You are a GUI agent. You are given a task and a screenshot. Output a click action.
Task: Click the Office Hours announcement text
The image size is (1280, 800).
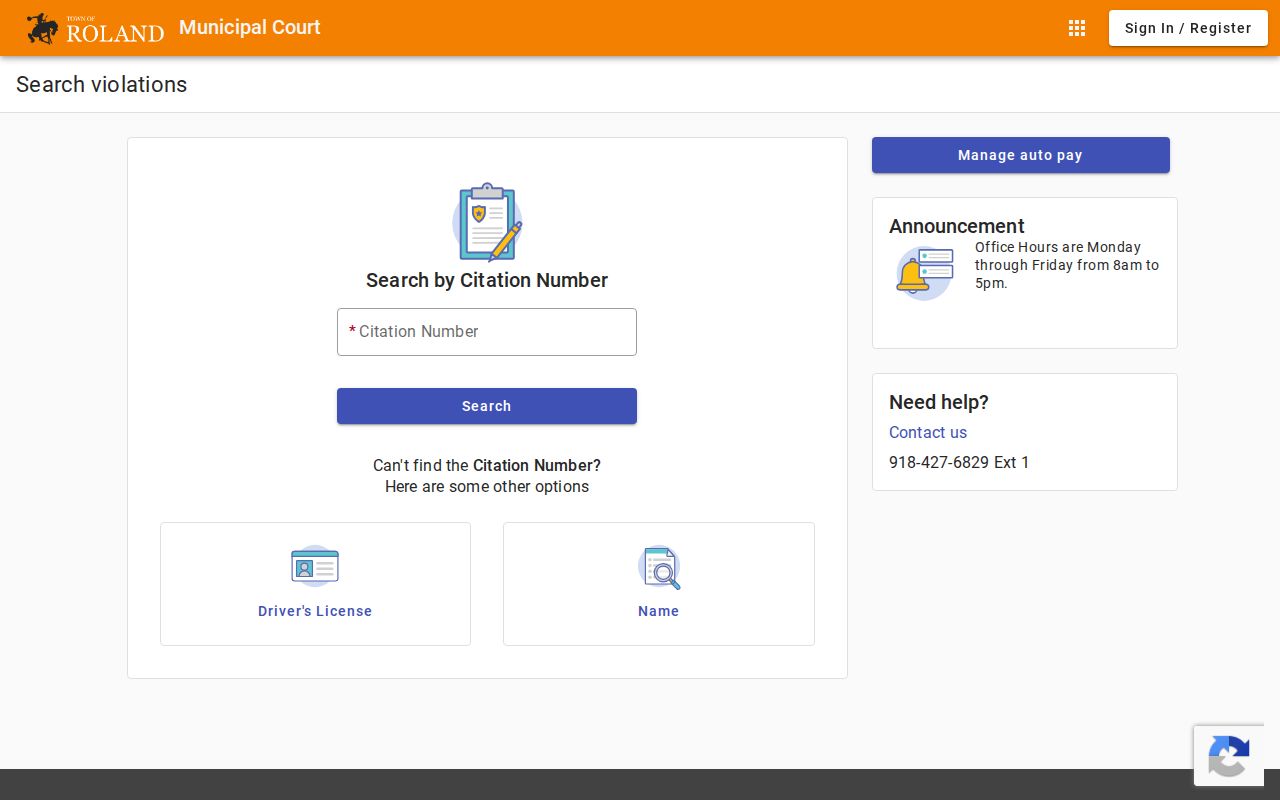click(x=1067, y=265)
